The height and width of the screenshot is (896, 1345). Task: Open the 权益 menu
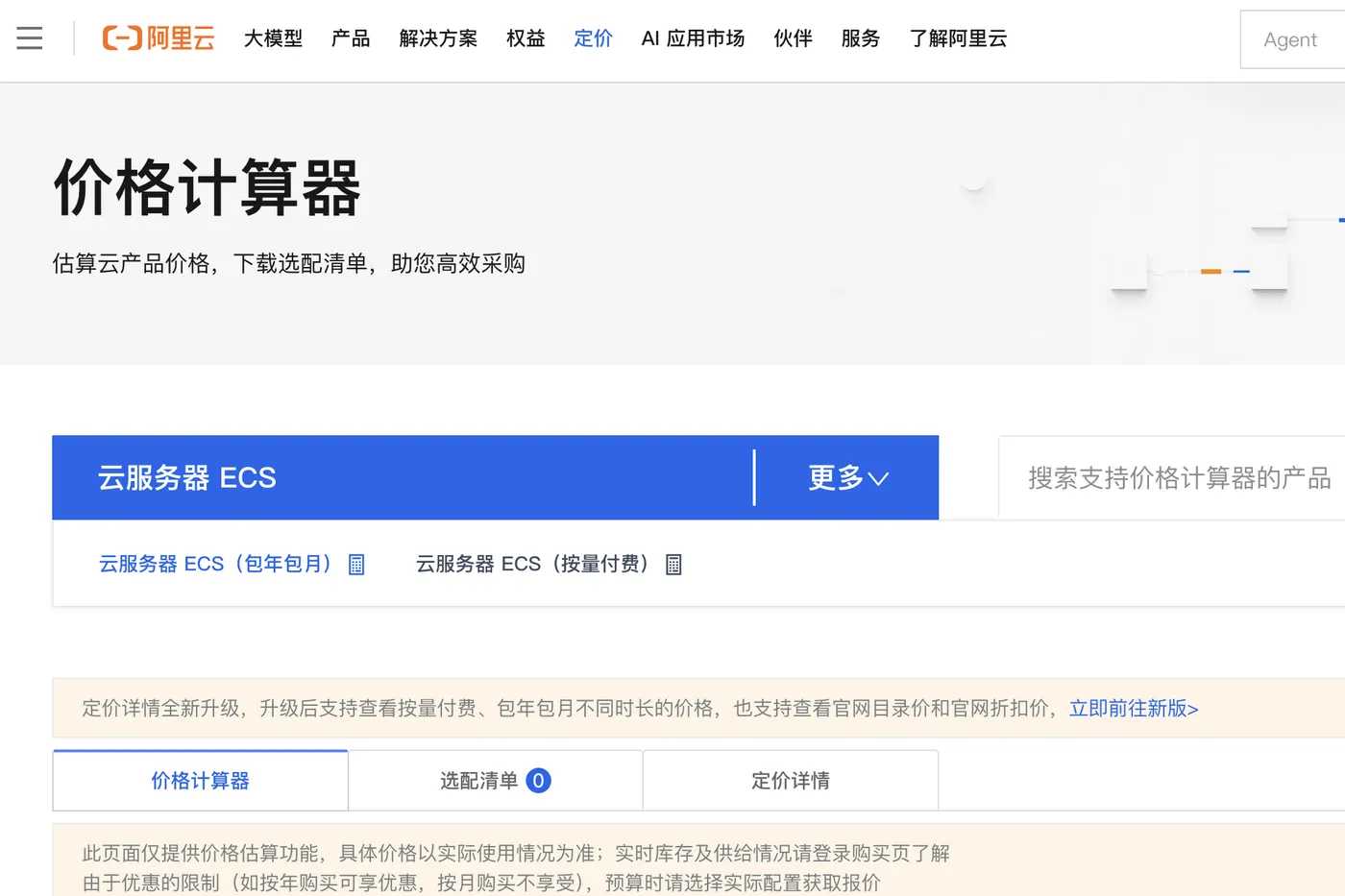tap(526, 38)
